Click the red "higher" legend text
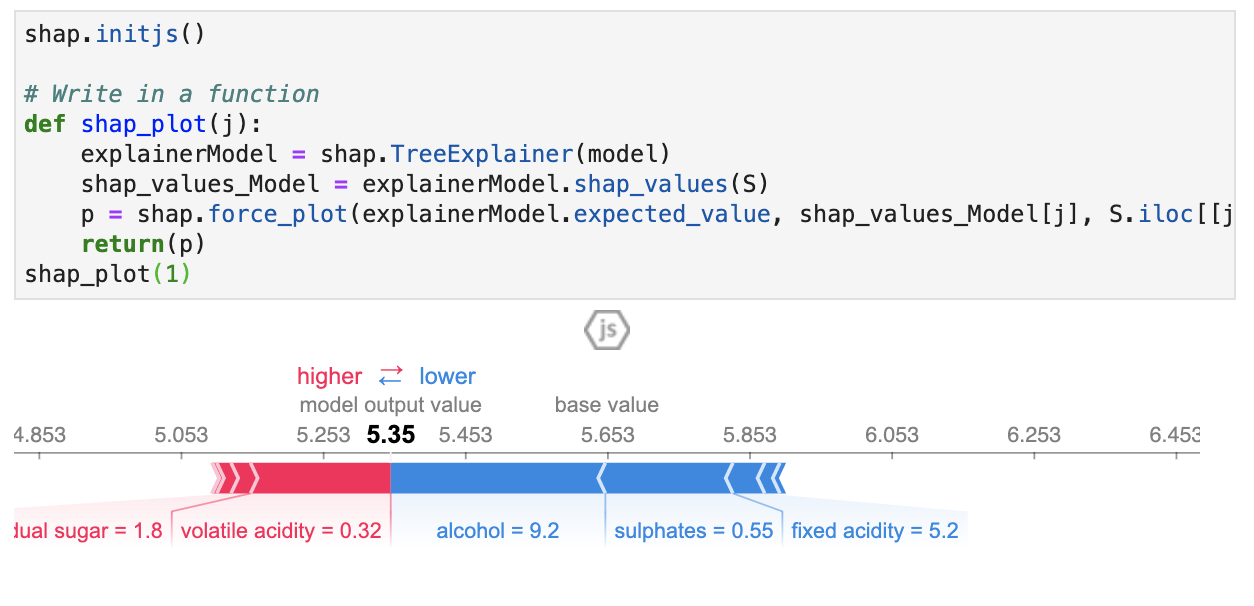 [329, 377]
